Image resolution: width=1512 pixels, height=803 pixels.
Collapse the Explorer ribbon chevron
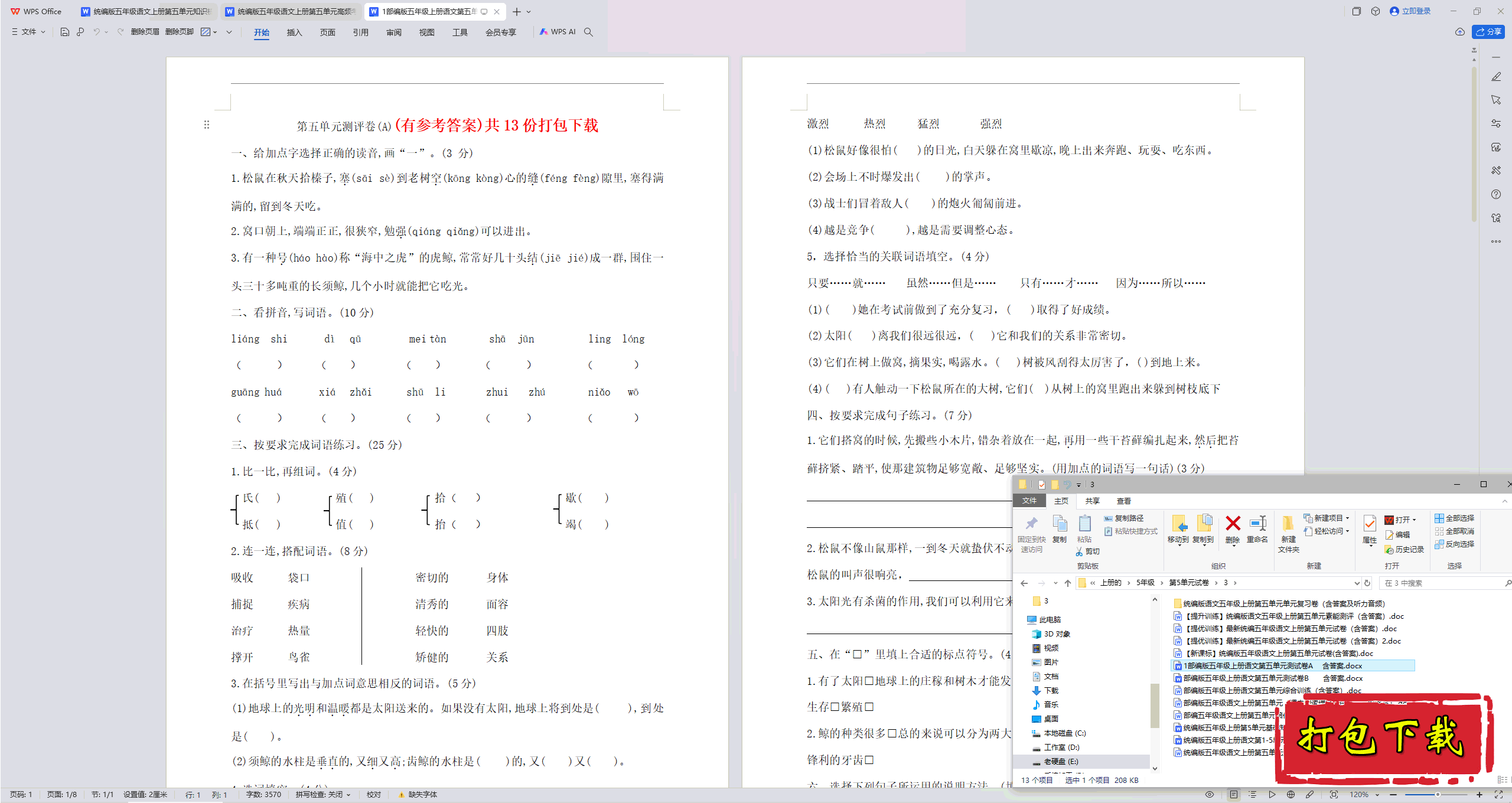point(1504,501)
